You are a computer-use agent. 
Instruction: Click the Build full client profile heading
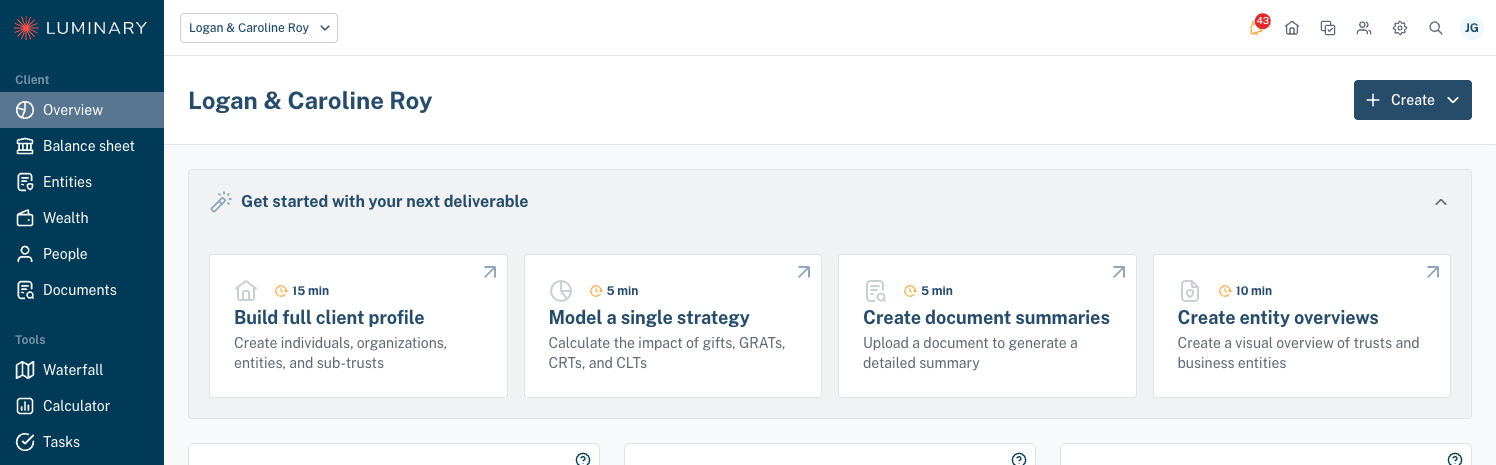[x=329, y=318]
